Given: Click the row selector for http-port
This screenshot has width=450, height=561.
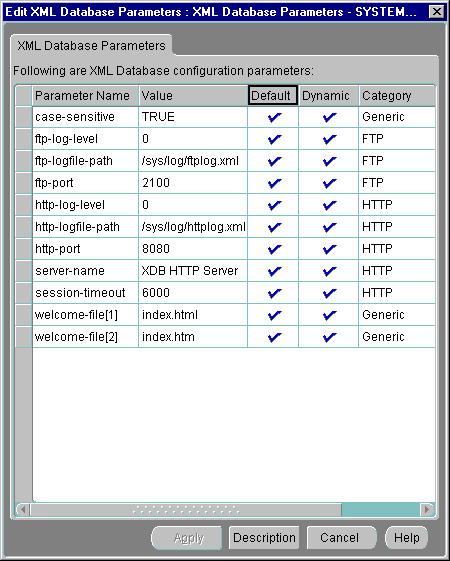Looking at the screenshot, I should (x=24, y=249).
